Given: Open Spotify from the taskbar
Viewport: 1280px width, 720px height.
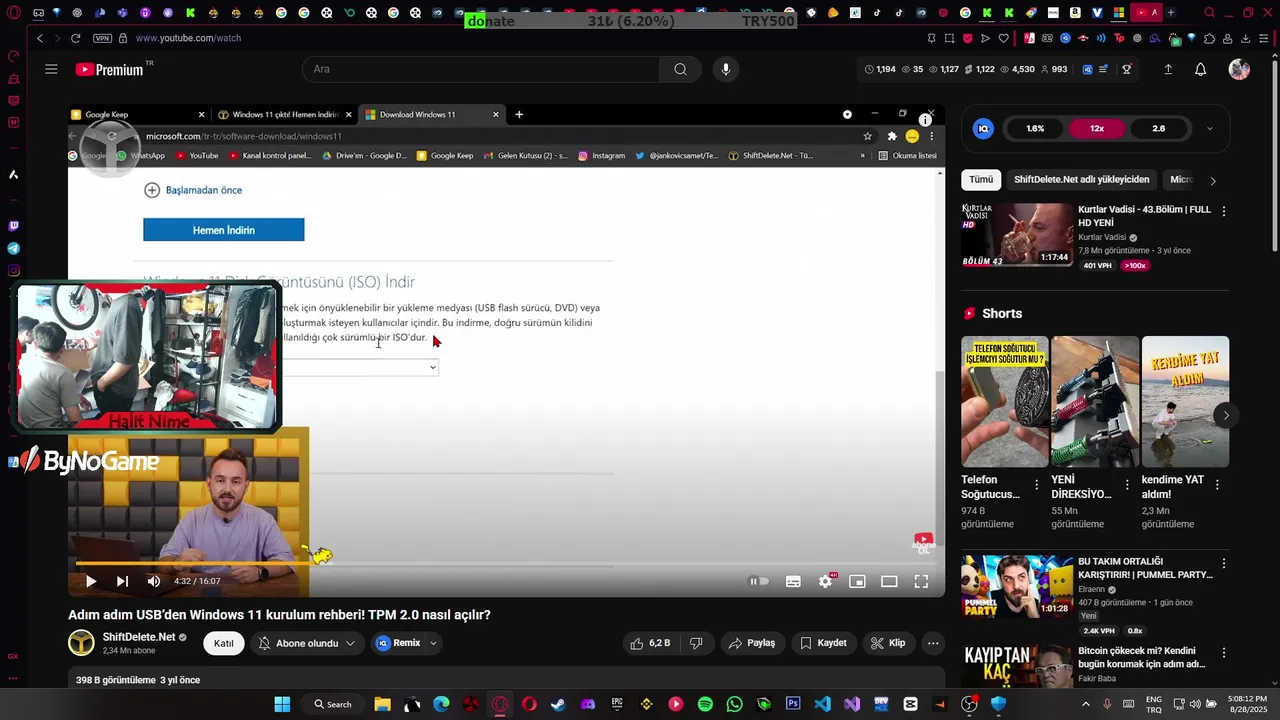Looking at the screenshot, I should coord(705,704).
